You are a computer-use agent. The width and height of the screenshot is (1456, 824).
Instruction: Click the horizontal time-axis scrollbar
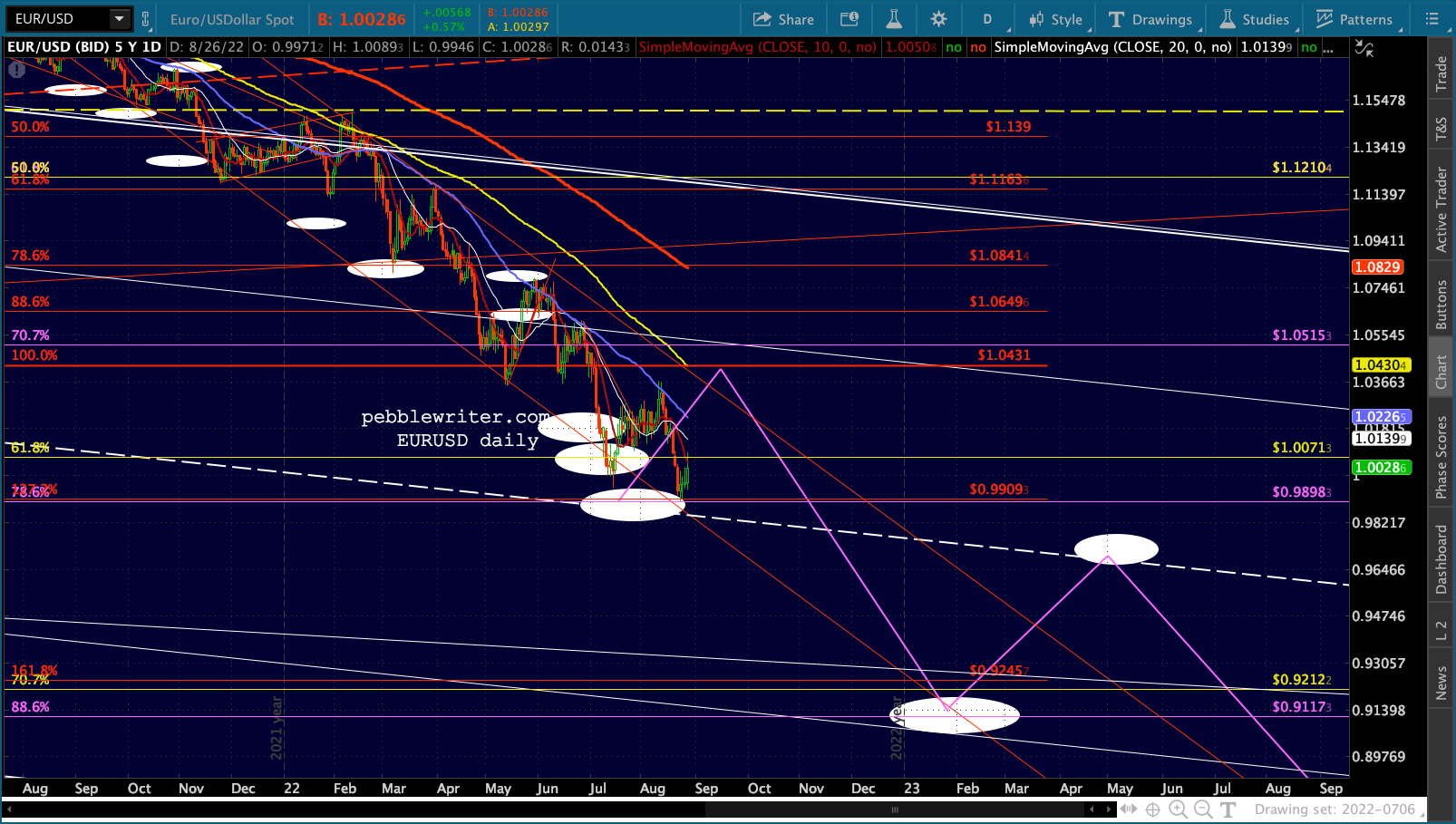[894, 809]
